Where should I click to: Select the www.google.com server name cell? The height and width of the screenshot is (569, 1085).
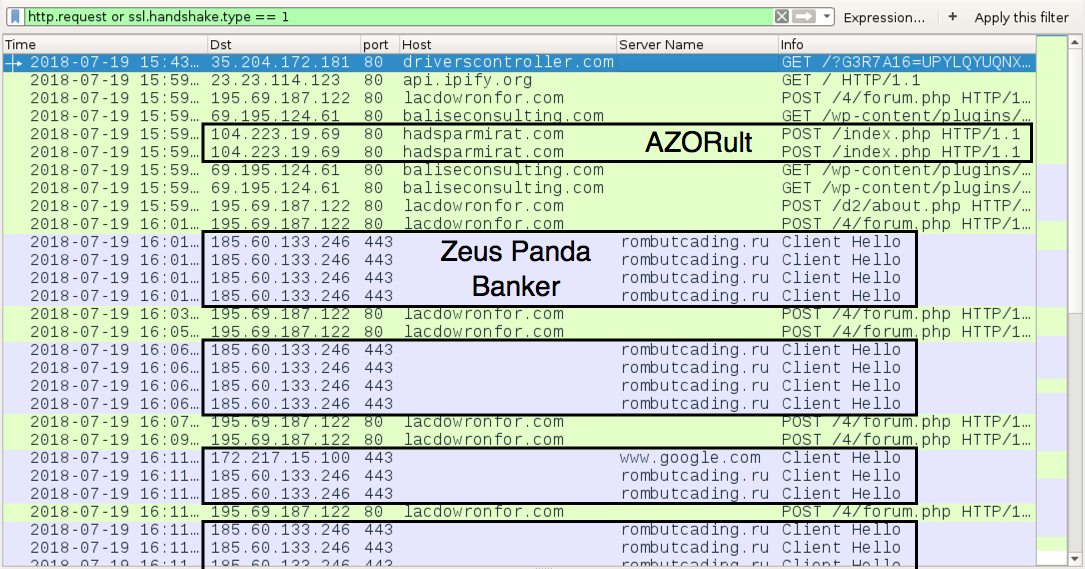click(690, 458)
